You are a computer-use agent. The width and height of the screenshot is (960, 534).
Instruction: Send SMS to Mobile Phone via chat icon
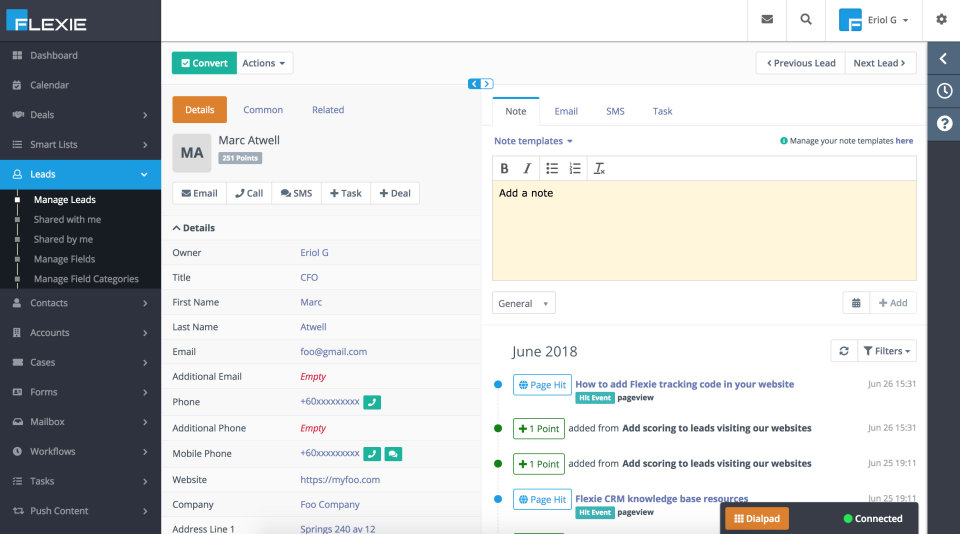(393, 454)
